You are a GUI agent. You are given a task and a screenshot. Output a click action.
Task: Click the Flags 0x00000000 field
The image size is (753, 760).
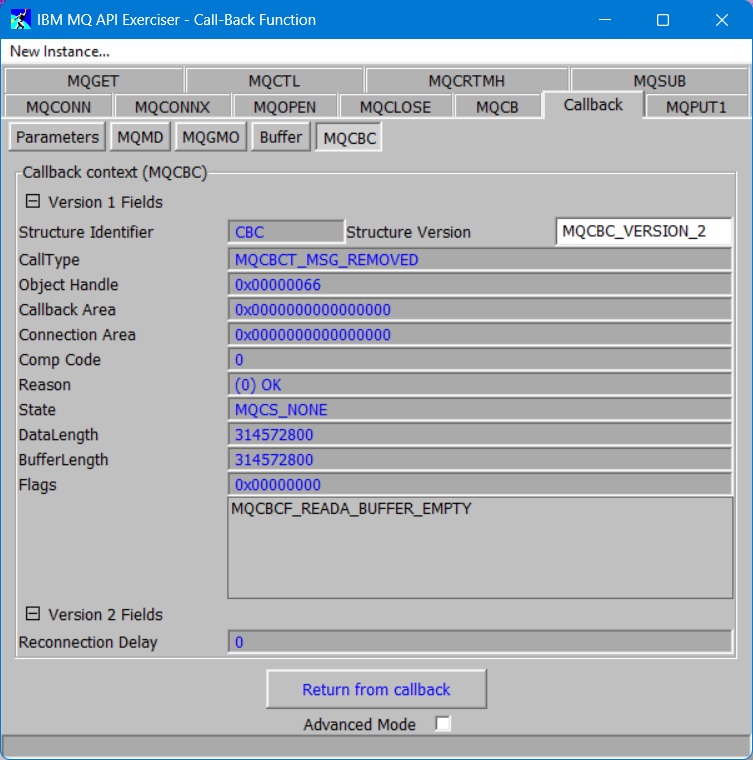point(479,485)
